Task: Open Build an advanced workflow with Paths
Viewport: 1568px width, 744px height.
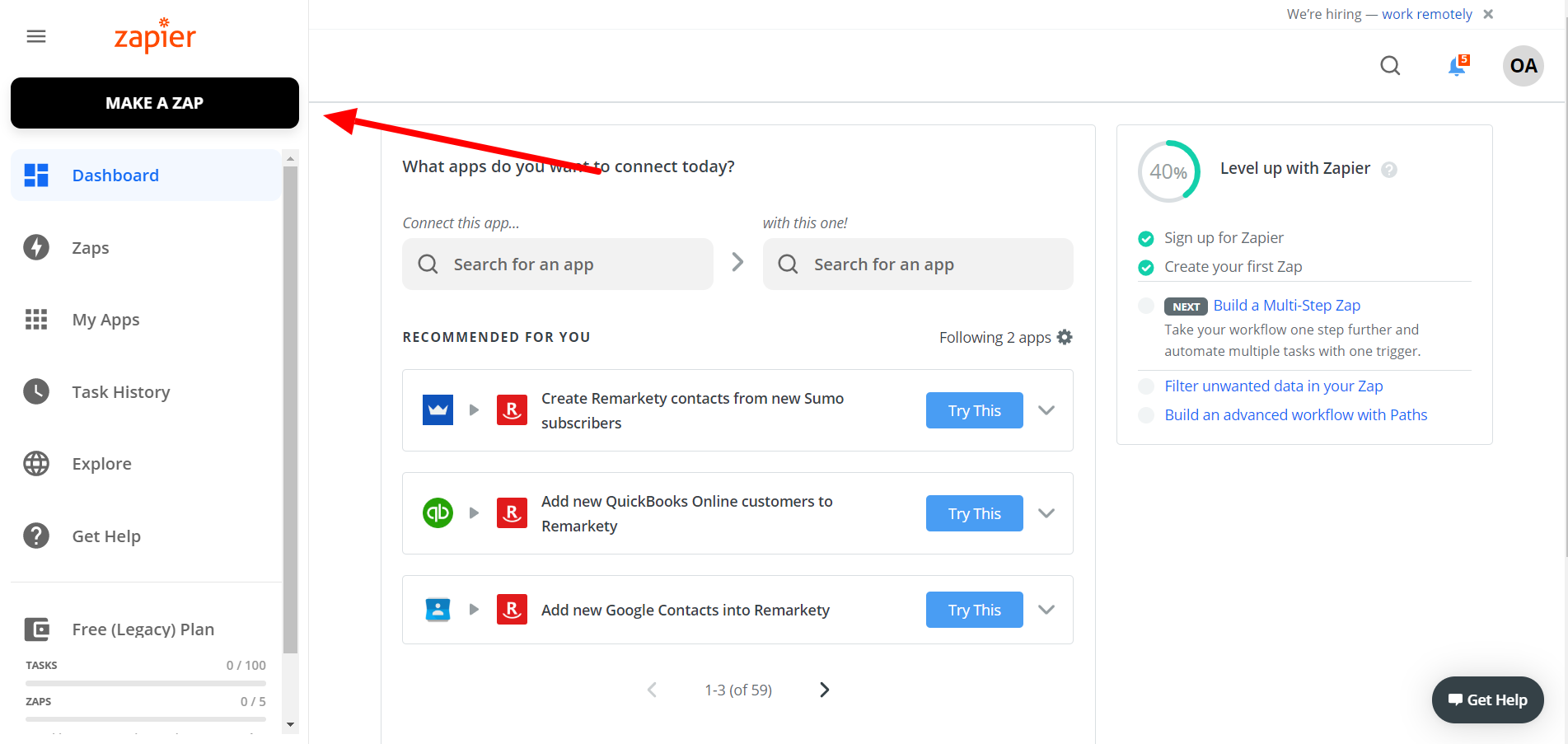Action: click(x=1296, y=415)
